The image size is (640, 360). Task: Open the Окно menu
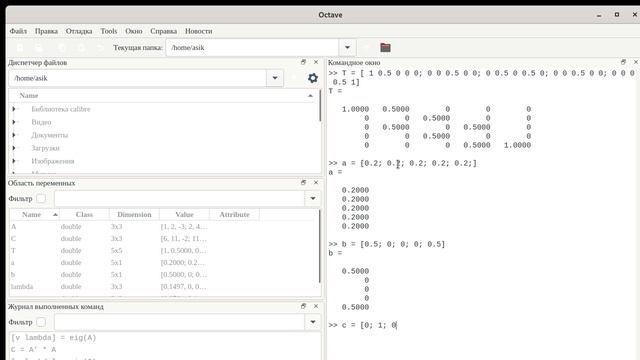tap(133, 31)
